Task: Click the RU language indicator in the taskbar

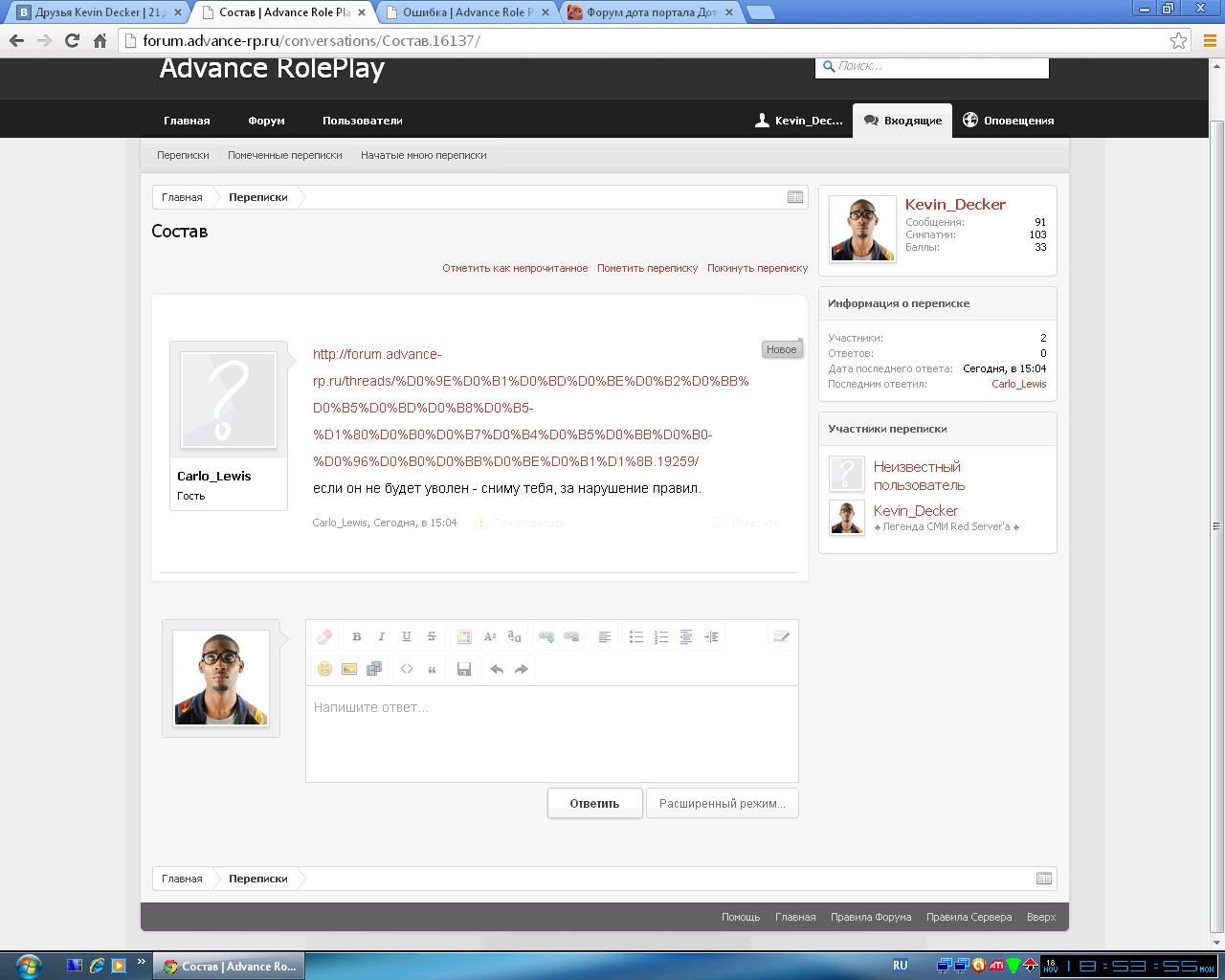Action: pyautogui.click(x=901, y=966)
